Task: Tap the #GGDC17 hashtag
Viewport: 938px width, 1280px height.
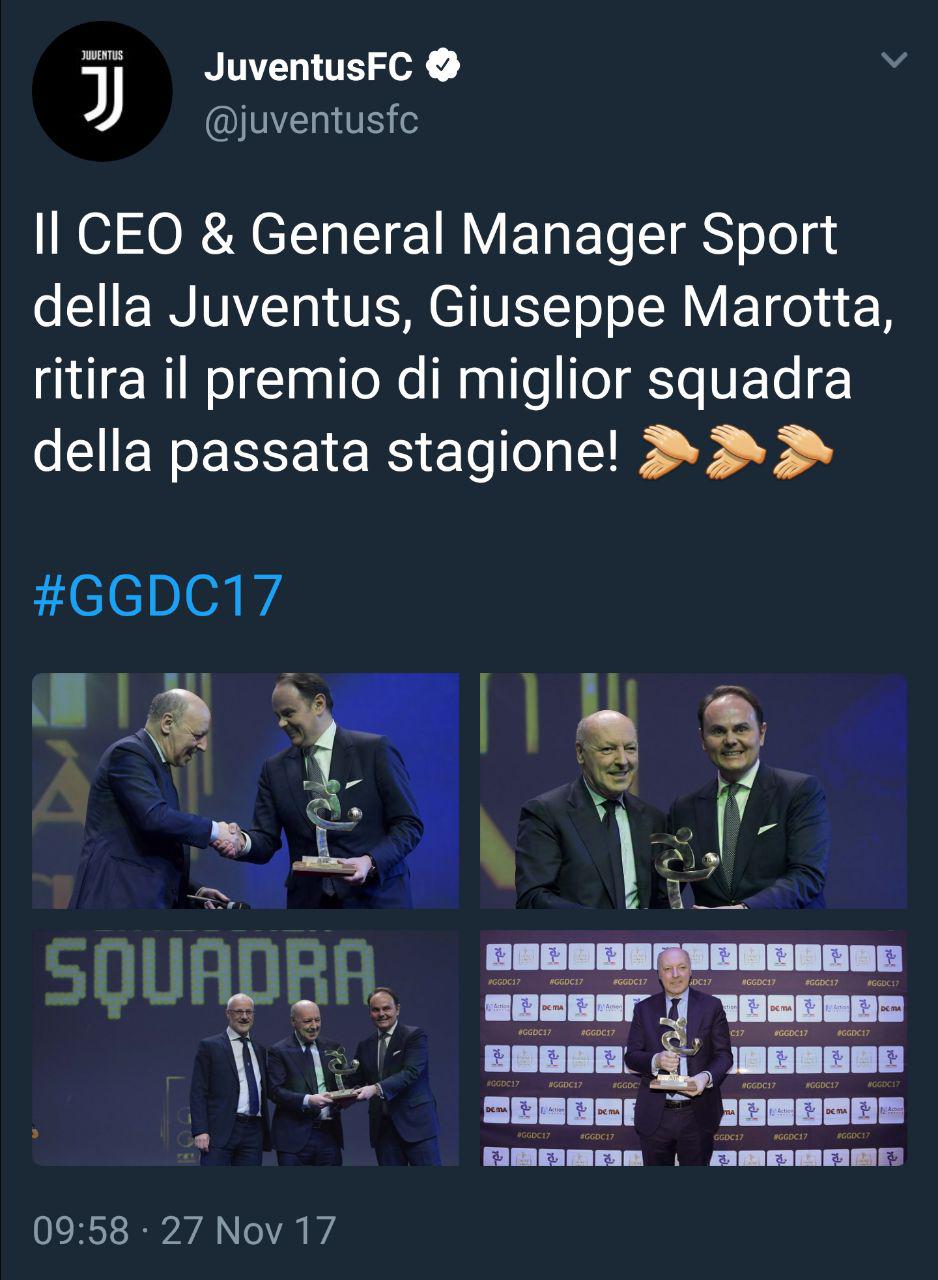Action: click(158, 597)
